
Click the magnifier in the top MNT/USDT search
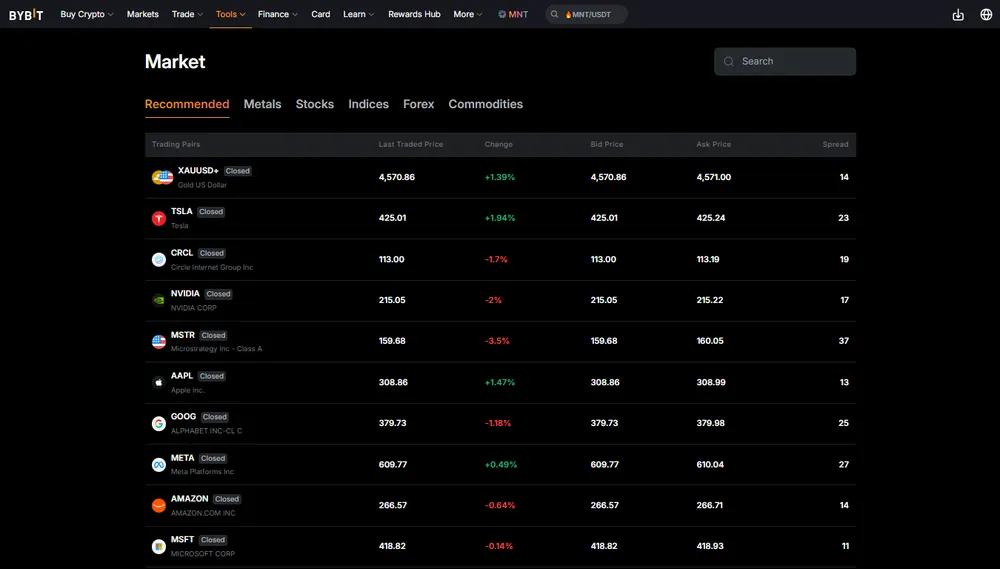pyautogui.click(x=554, y=14)
